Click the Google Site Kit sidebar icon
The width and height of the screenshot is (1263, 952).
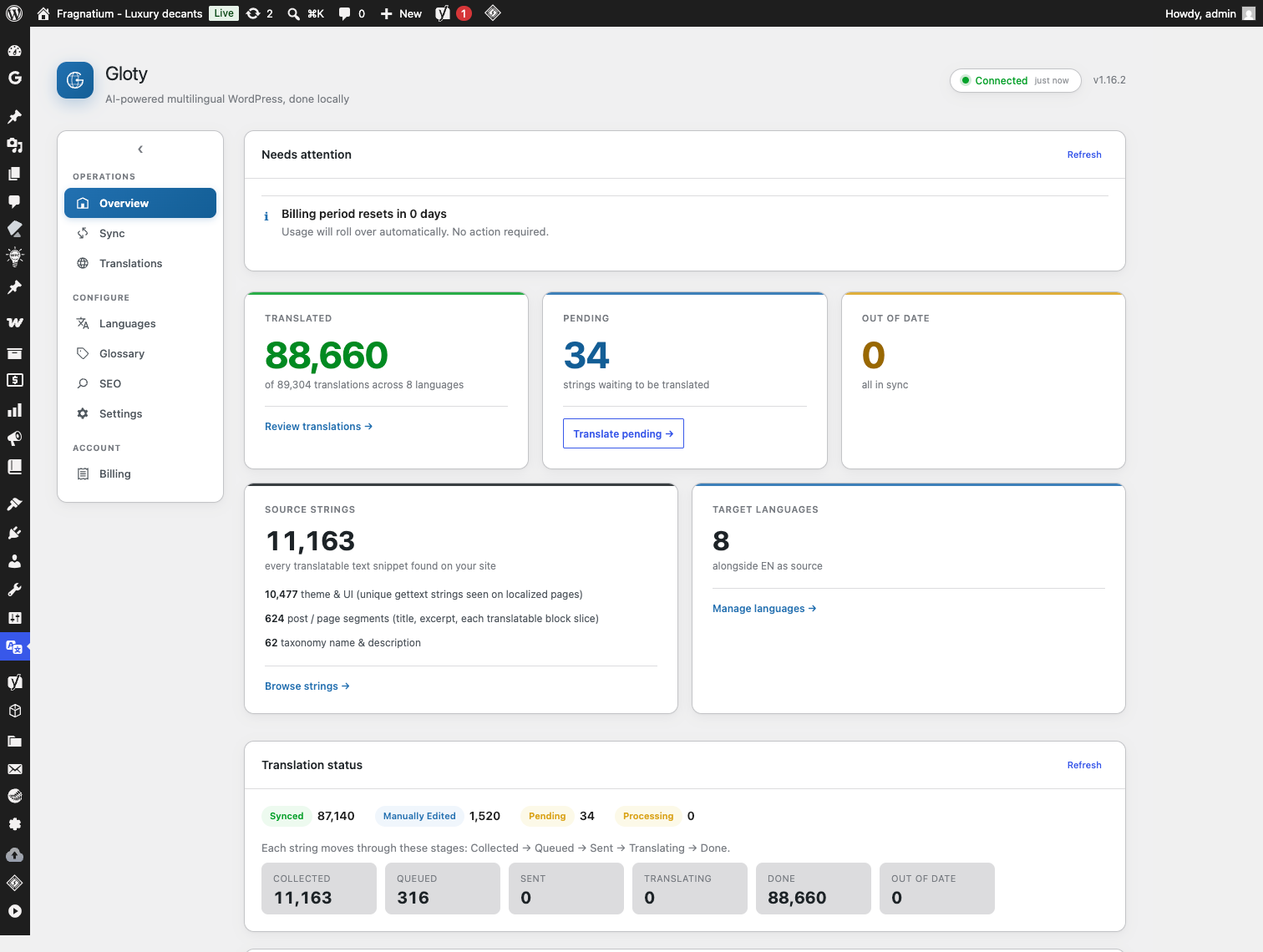click(x=14, y=78)
